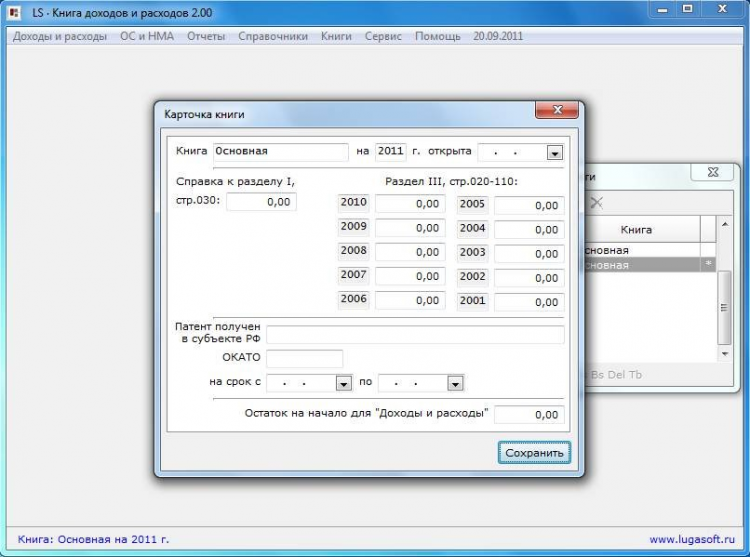
Task: Open the ОС и НМА menu
Action: (x=147, y=36)
